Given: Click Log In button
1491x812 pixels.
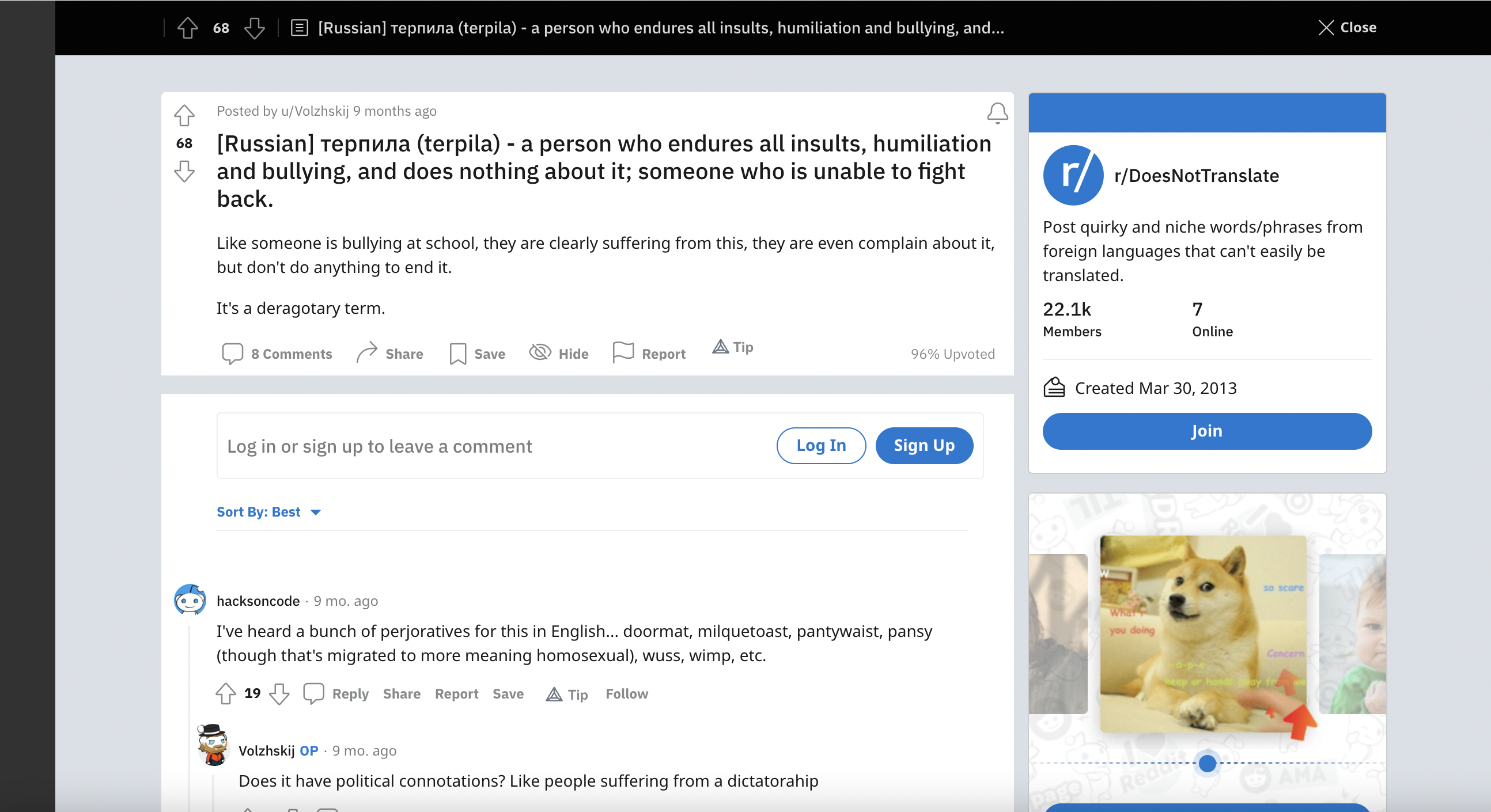Looking at the screenshot, I should [820, 446].
